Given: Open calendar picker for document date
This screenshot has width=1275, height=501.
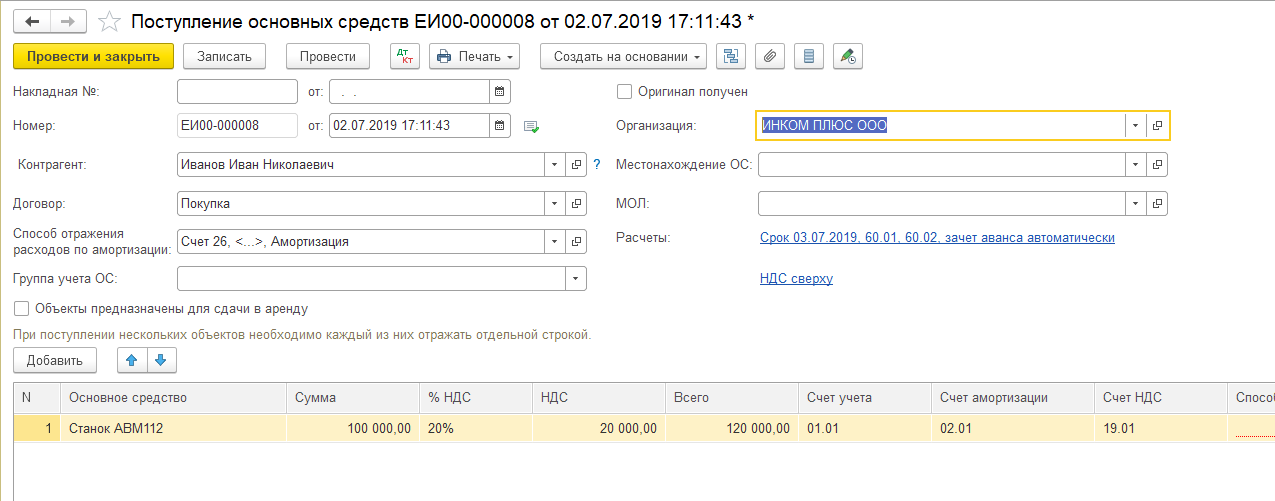Looking at the screenshot, I should point(499,125).
